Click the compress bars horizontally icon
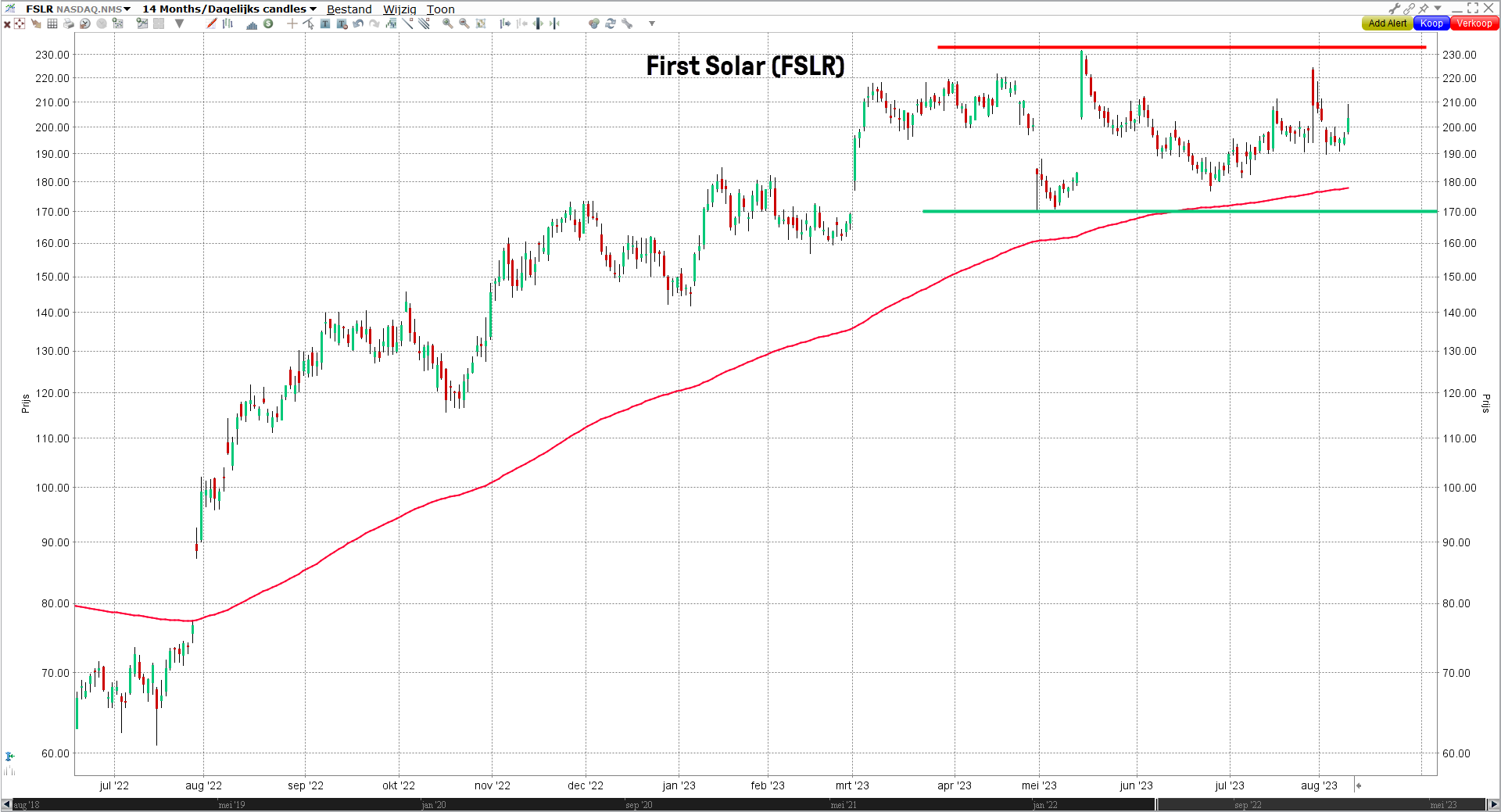The image size is (1501, 812). pyautogui.click(x=554, y=23)
